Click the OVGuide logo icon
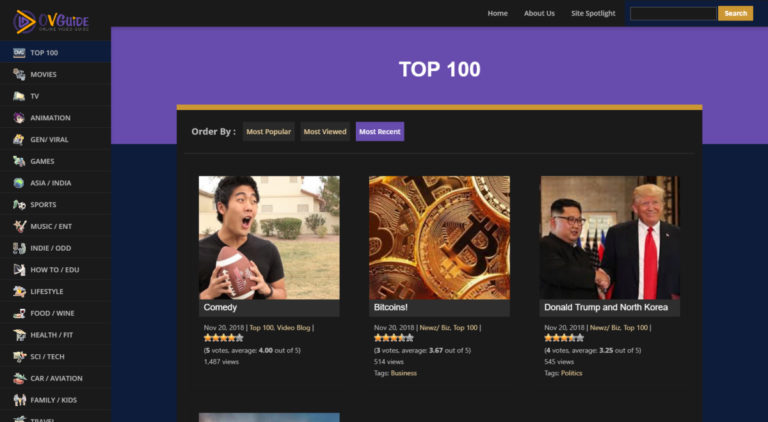The image size is (768, 422). click(24, 20)
